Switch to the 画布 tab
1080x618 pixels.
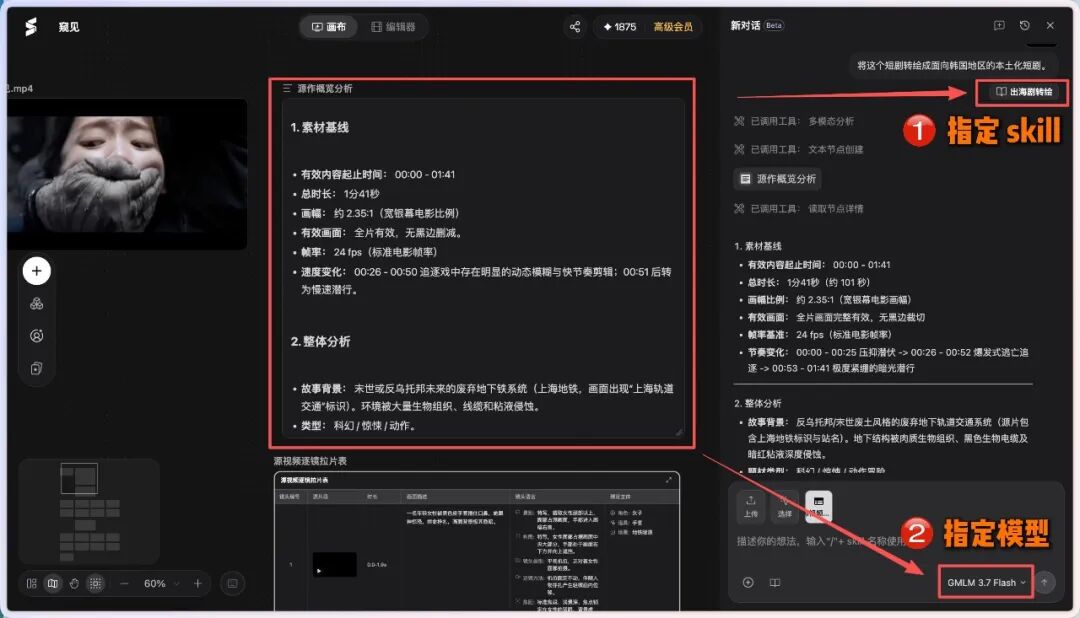329,27
